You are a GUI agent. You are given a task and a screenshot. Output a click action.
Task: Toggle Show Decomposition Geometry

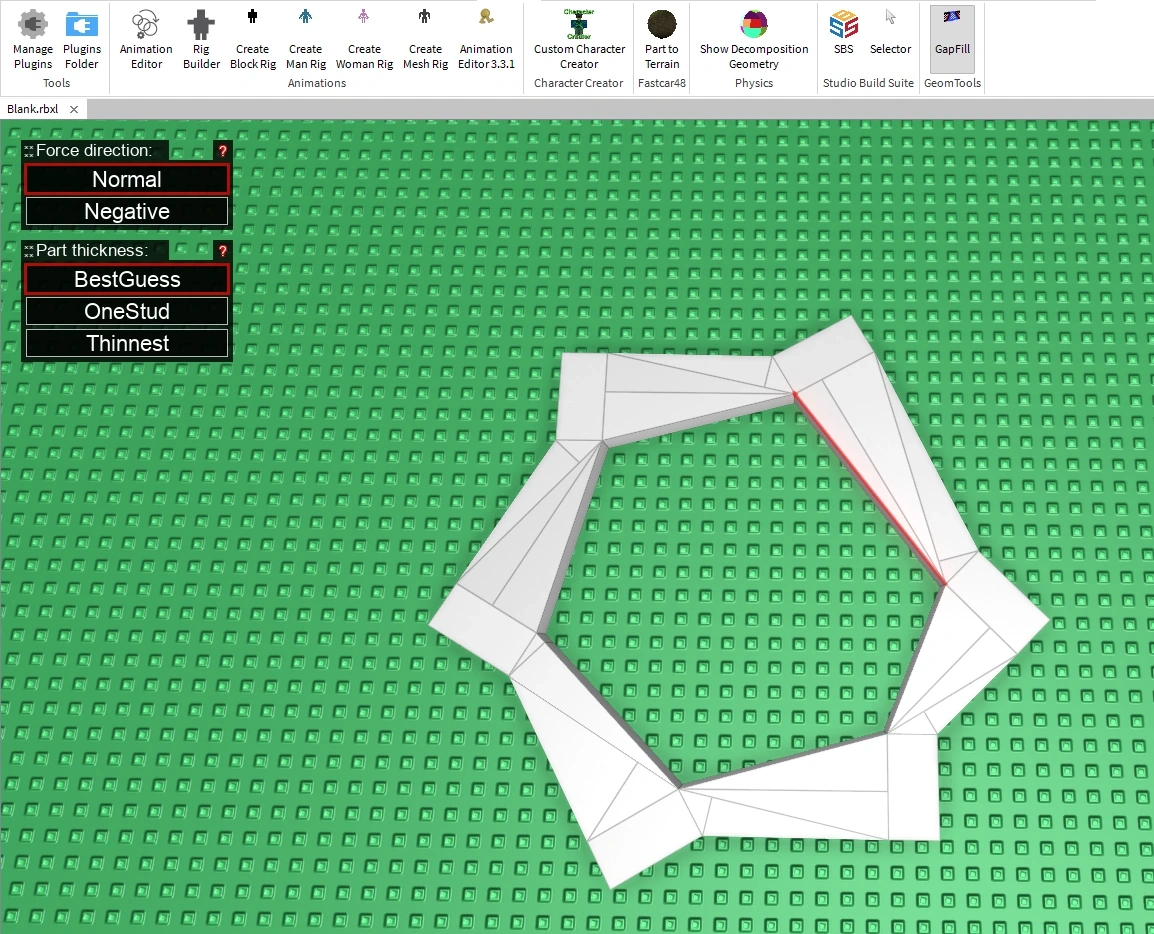tap(754, 39)
